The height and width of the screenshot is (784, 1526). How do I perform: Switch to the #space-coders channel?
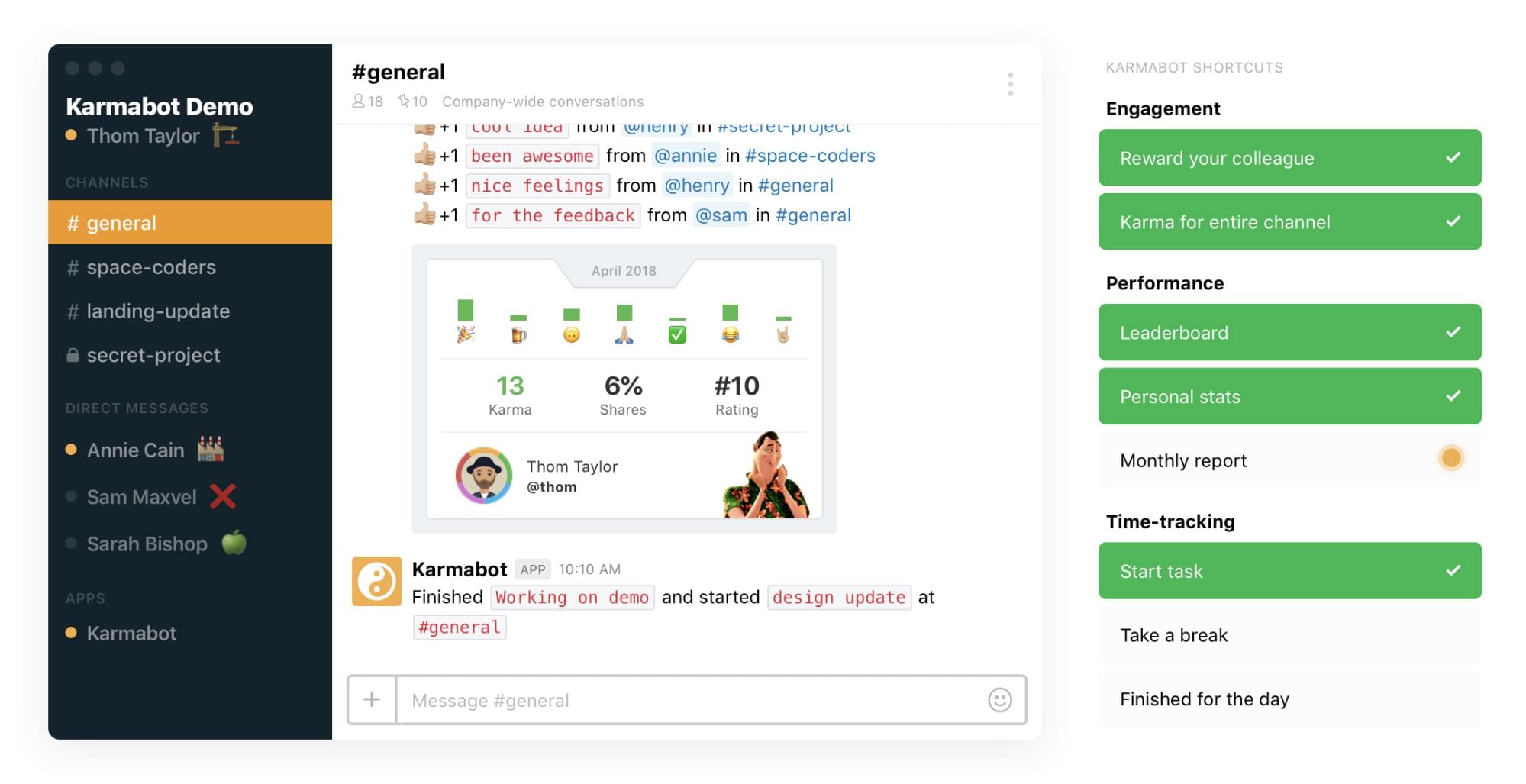coord(150,267)
